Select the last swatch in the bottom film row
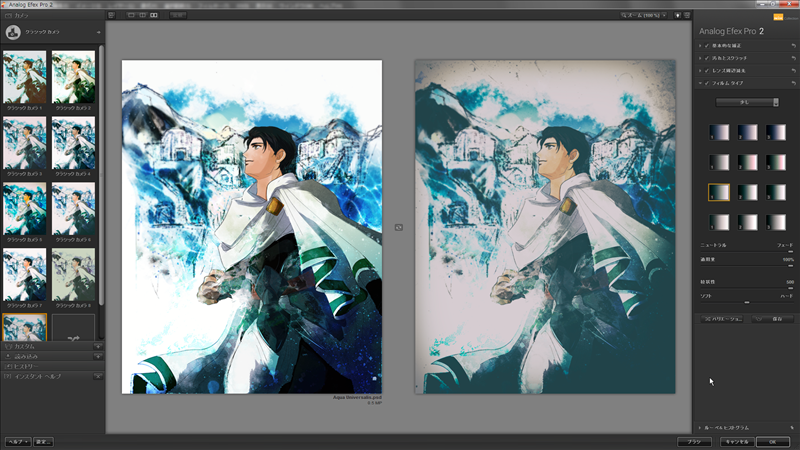Image resolution: width=800 pixels, height=450 pixels. click(x=776, y=222)
